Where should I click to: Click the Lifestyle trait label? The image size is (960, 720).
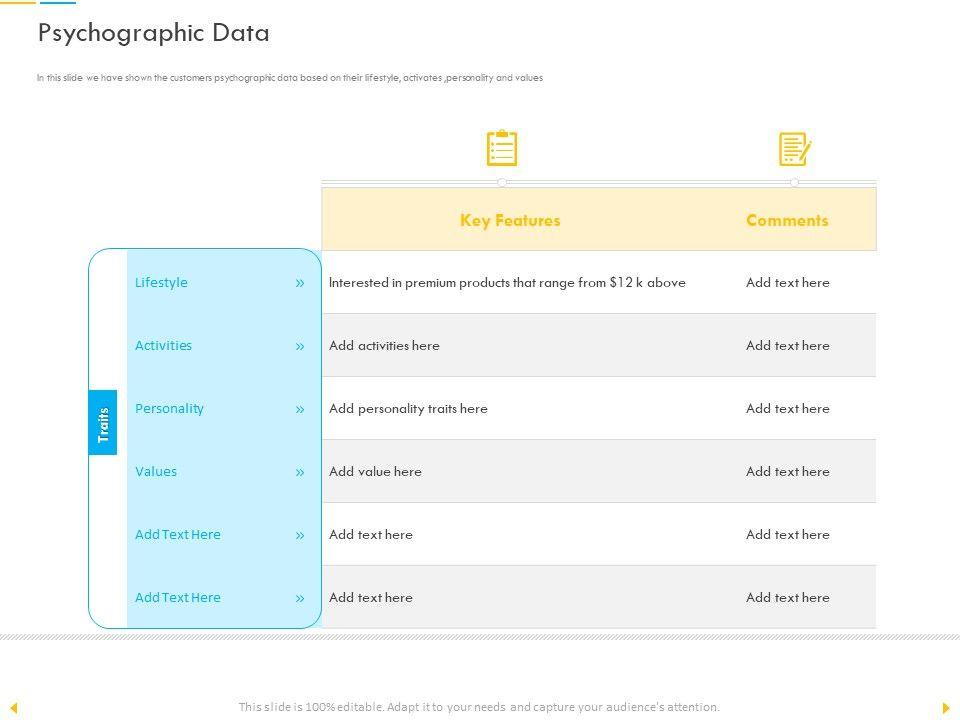point(161,283)
